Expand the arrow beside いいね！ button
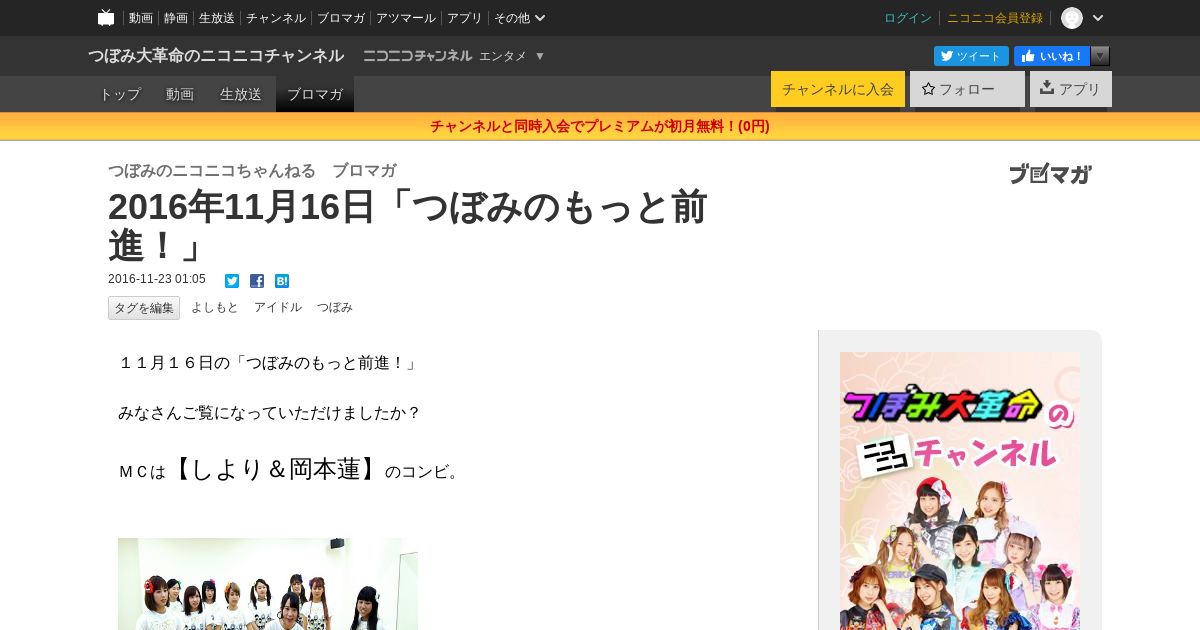The height and width of the screenshot is (630, 1200). point(1100,56)
